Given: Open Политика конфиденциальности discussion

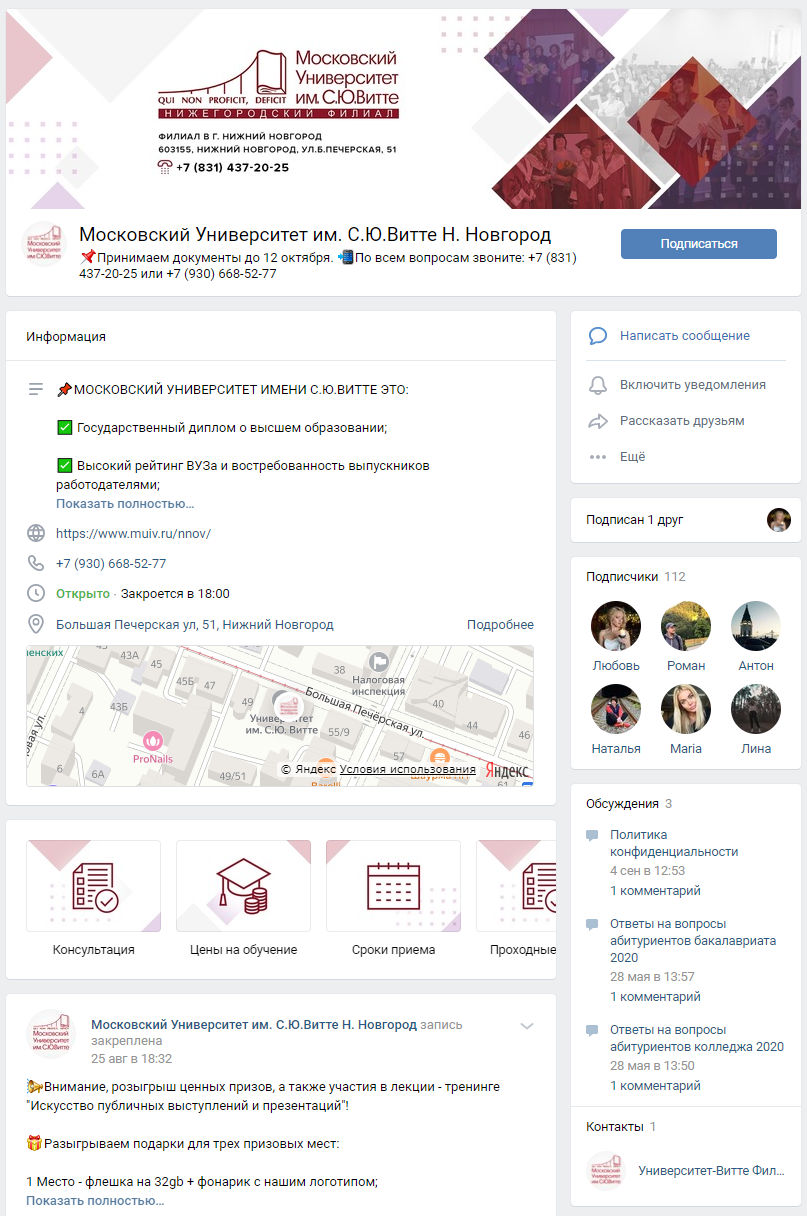Looking at the screenshot, I should coord(674,843).
